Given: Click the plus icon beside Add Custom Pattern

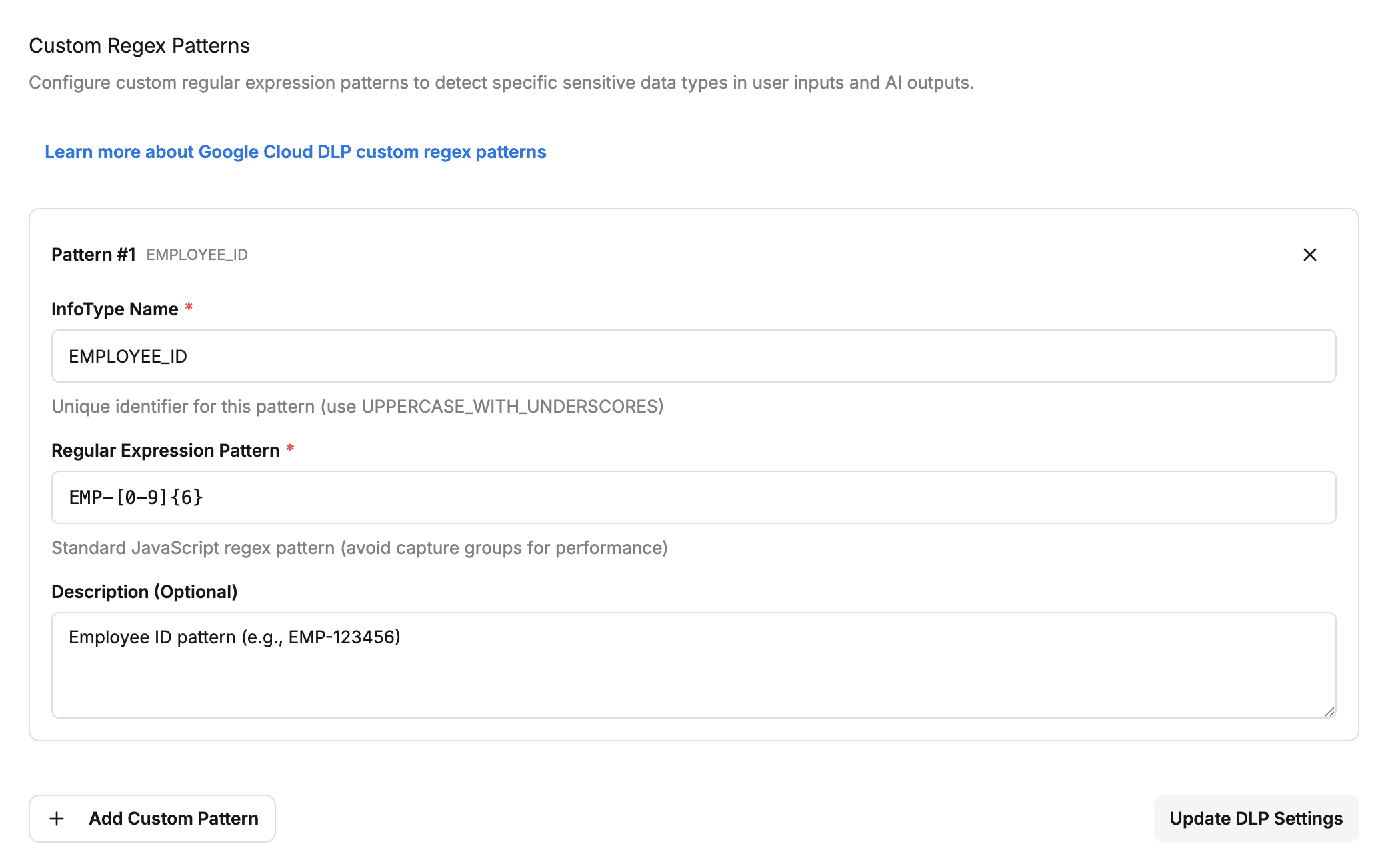Looking at the screenshot, I should 58,819.
